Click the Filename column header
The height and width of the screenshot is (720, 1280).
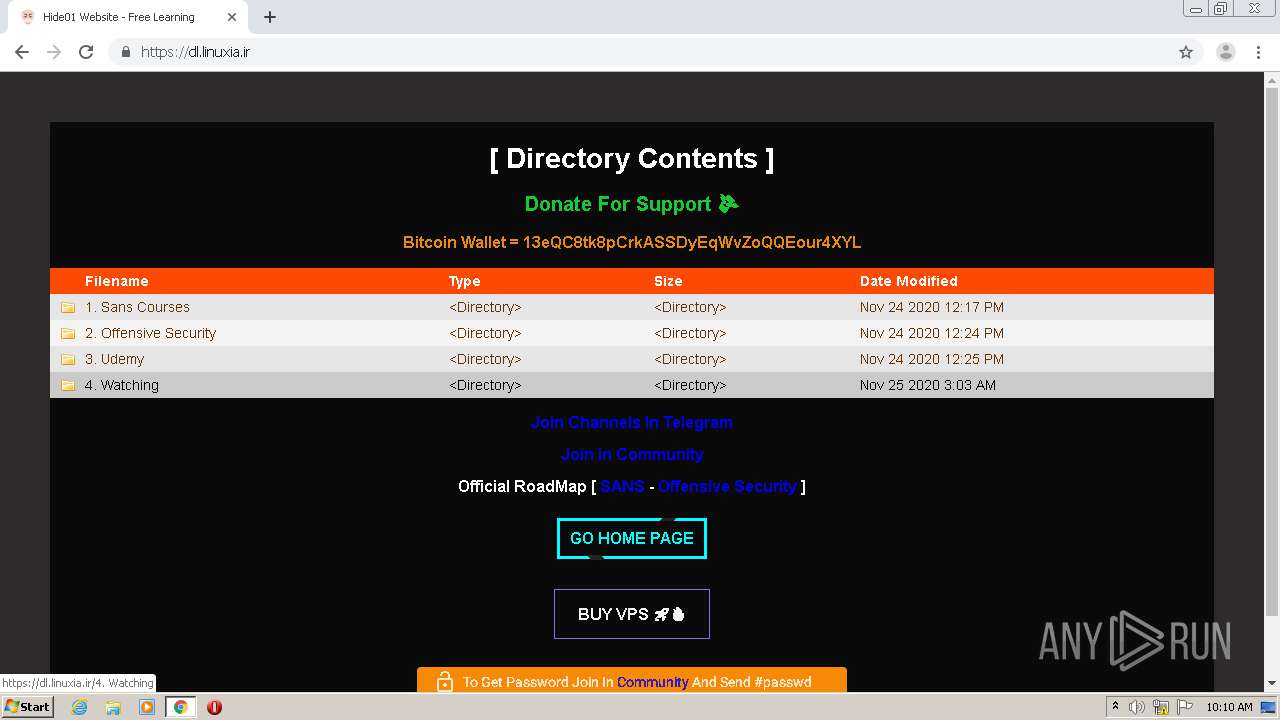click(116, 281)
